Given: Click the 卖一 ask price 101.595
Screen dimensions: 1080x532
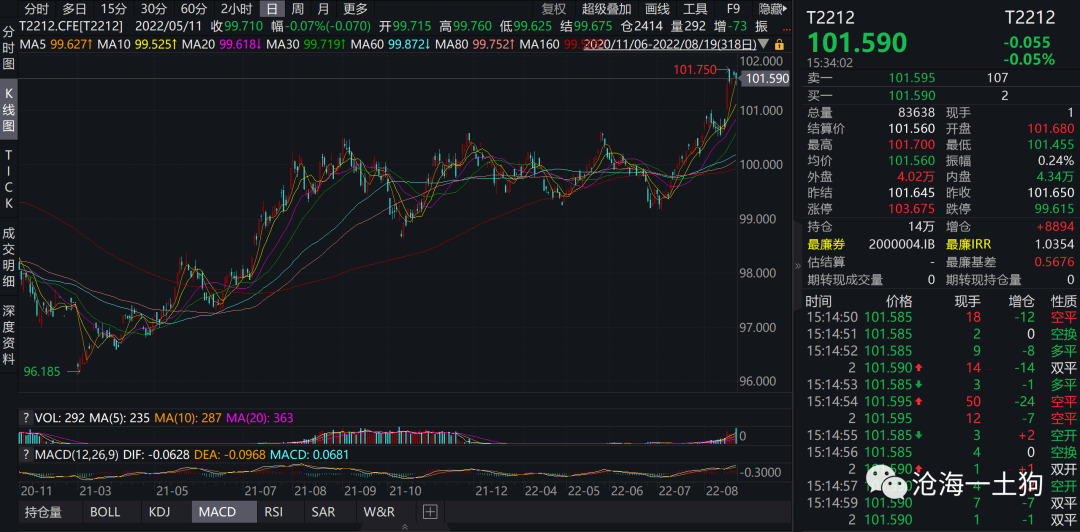Looking at the screenshot, I should pos(912,78).
